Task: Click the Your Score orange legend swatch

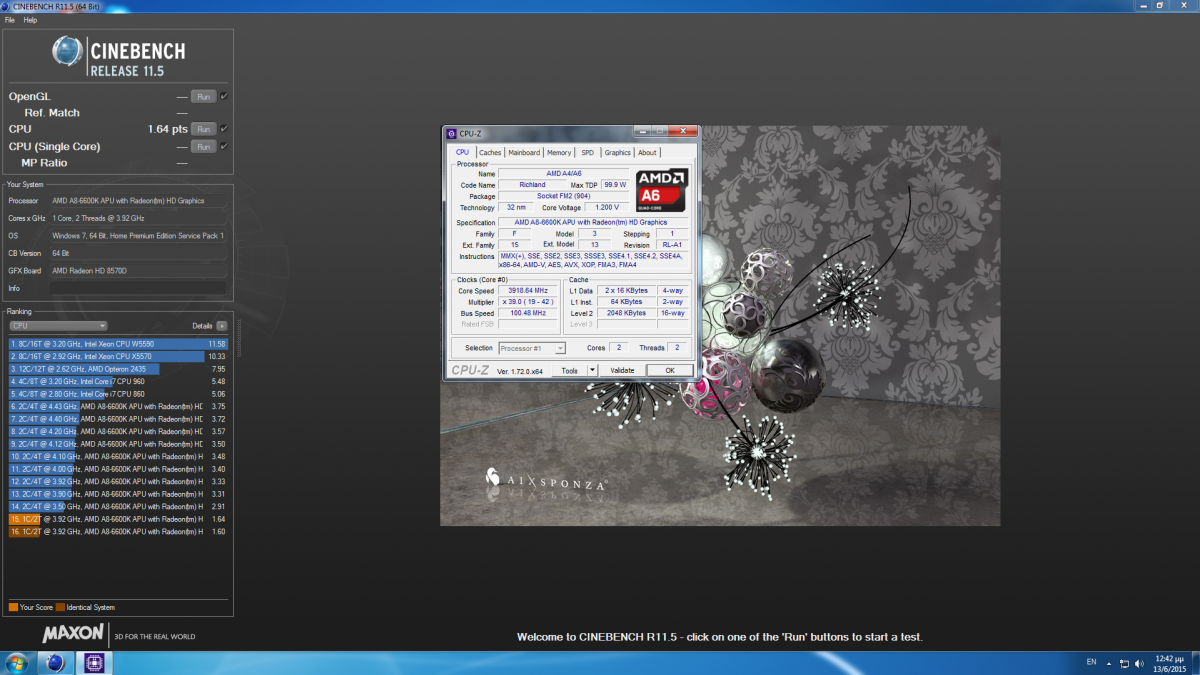Action: [x=12, y=607]
